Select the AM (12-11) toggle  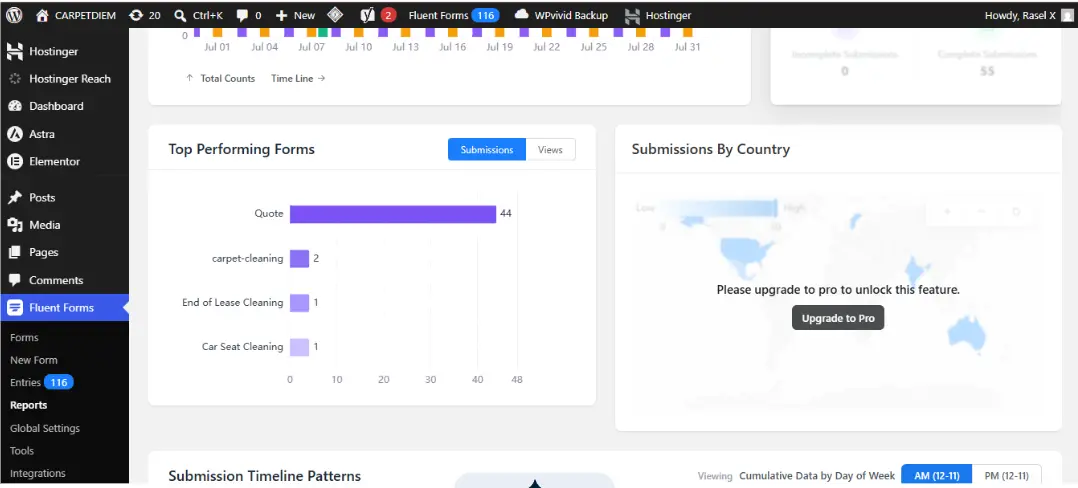coord(936,476)
